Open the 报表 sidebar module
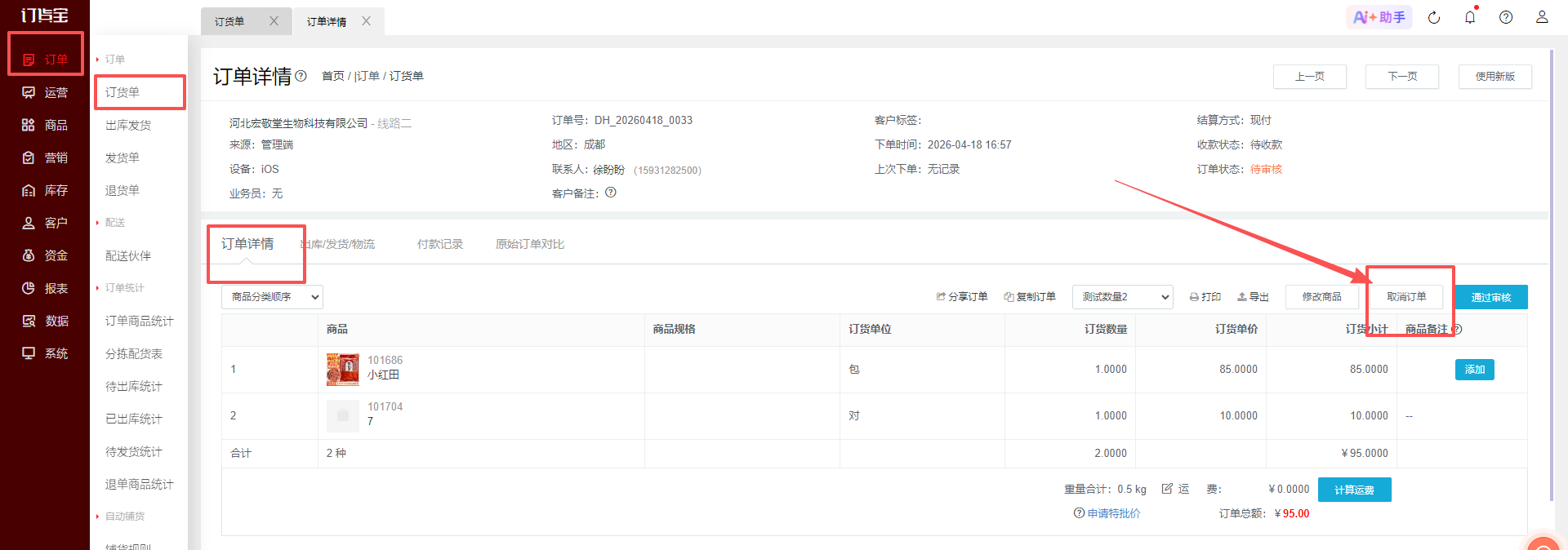 tap(45, 288)
